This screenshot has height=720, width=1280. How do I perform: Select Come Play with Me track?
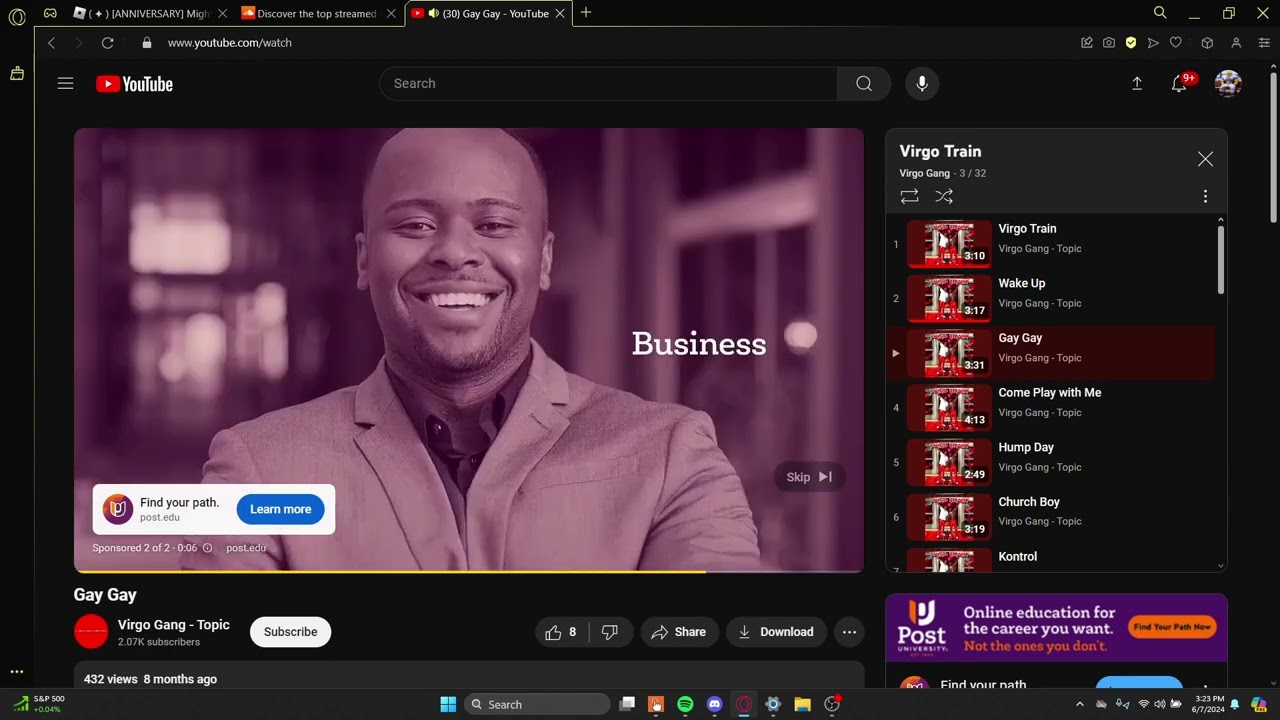[x=1050, y=407]
